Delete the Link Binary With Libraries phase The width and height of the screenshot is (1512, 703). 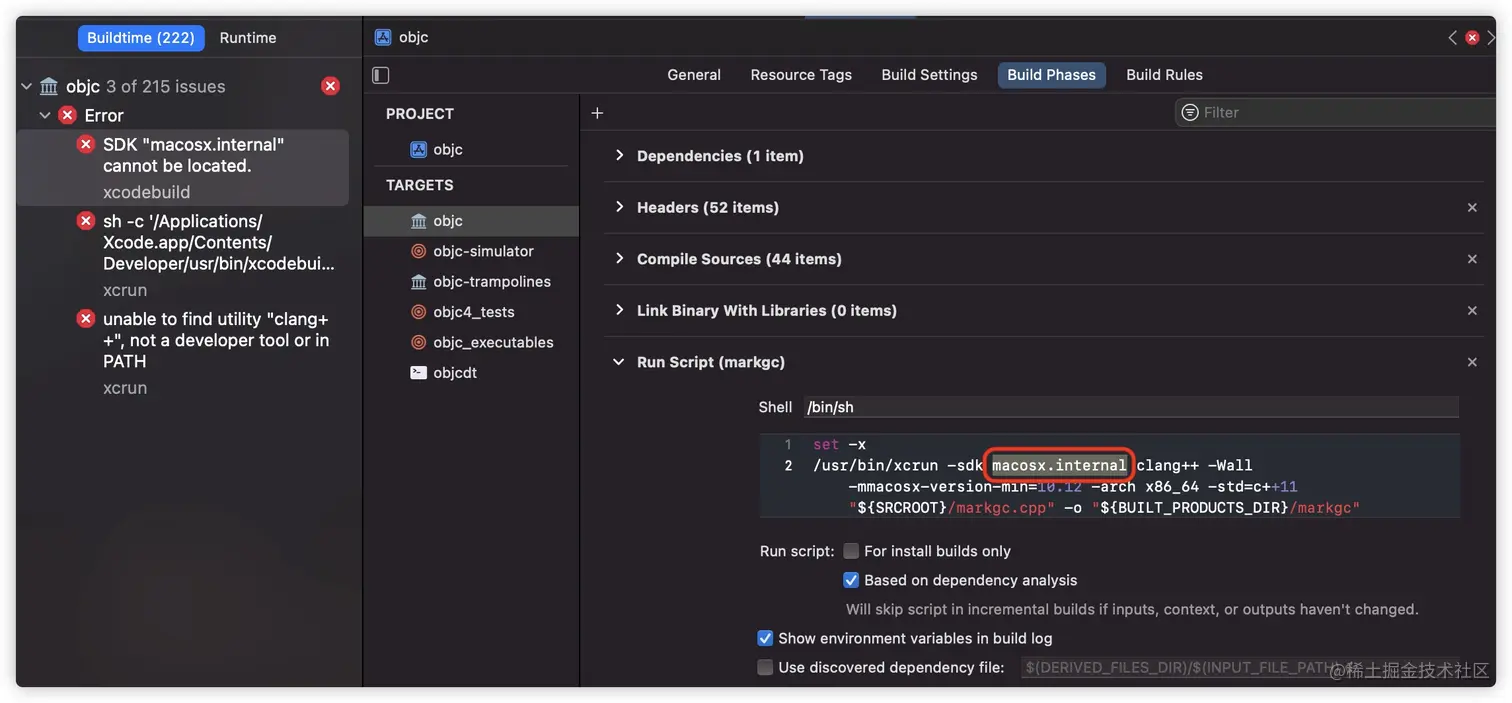click(x=1472, y=311)
